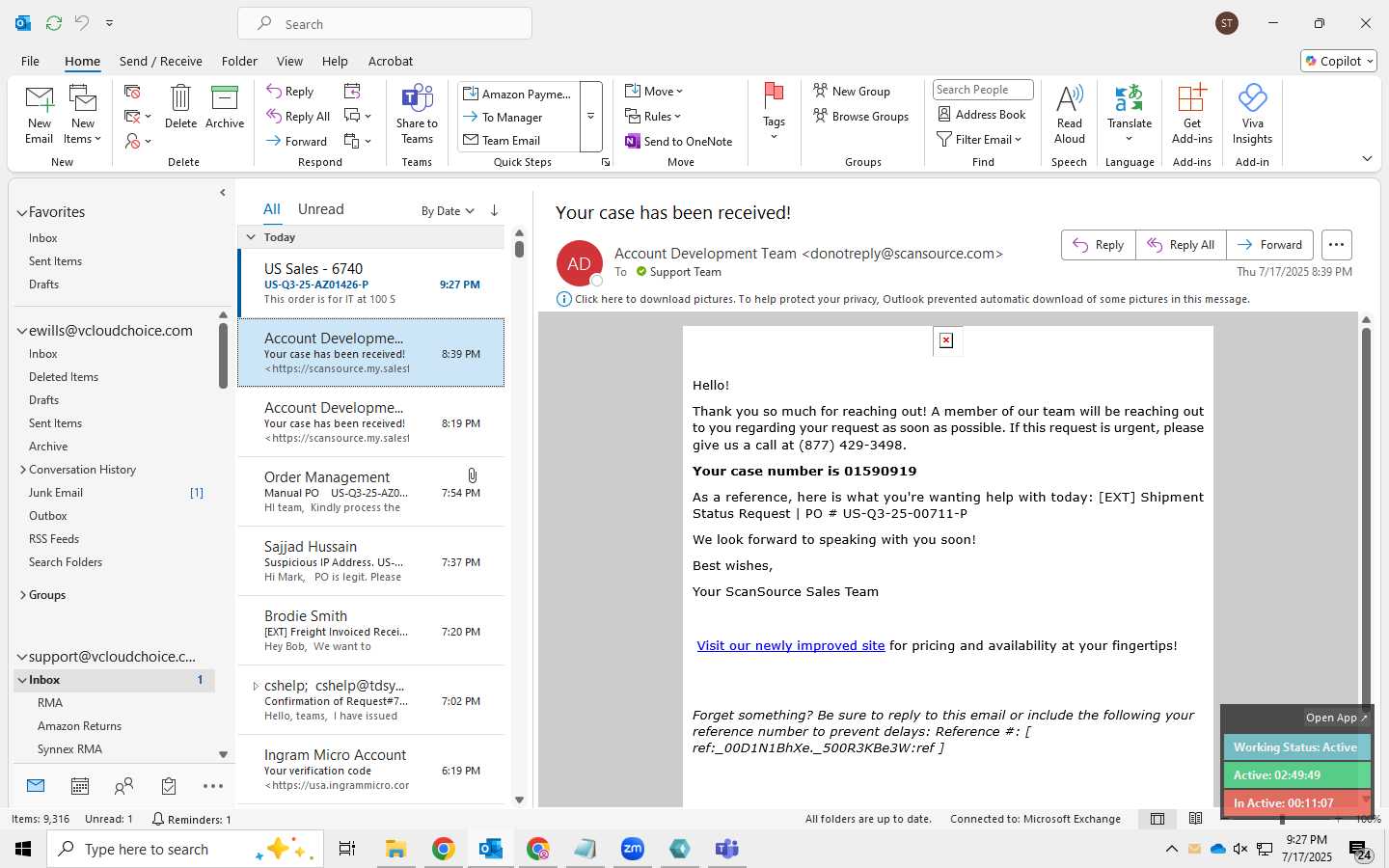Click Reply All in the ribbon
The width and height of the screenshot is (1389, 868).
point(298,116)
